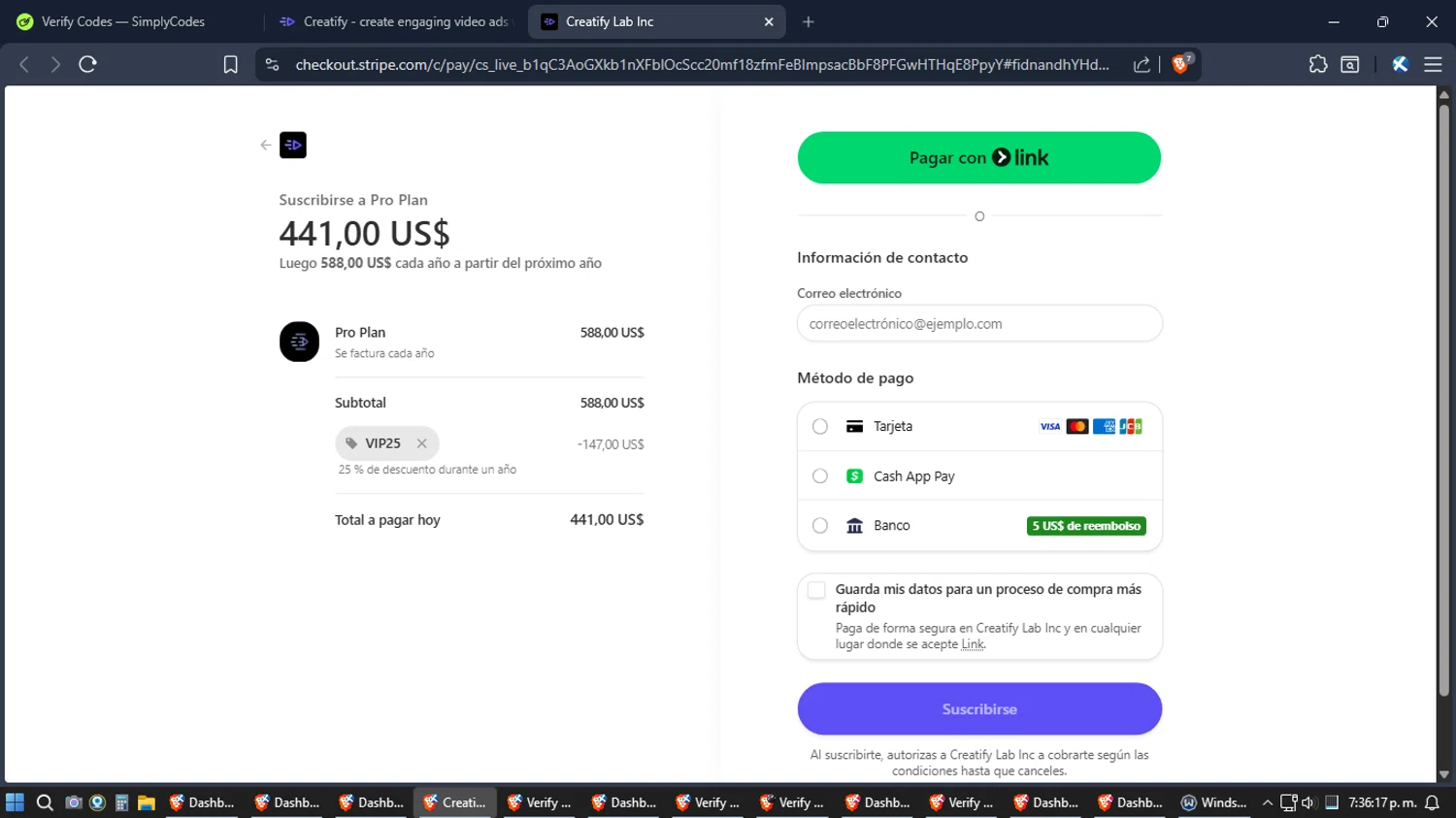Click the credit card icon next to Tarjeta
The image size is (1456, 818).
pos(854,427)
